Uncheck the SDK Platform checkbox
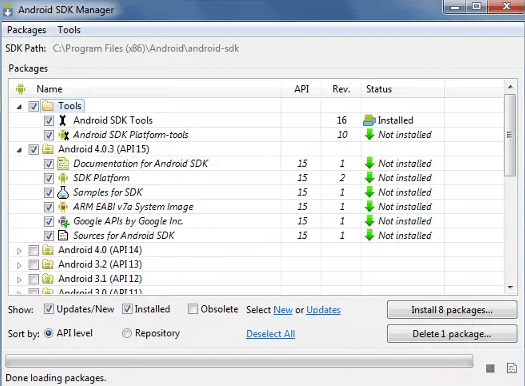 coord(49,178)
